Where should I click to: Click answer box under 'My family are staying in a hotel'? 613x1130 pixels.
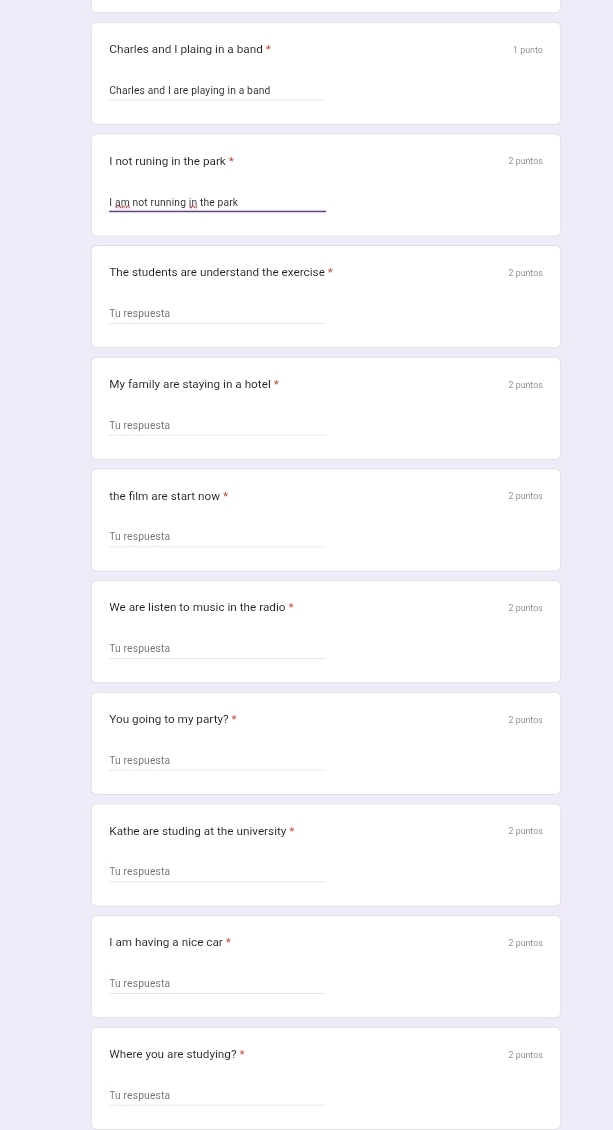(217, 425)
